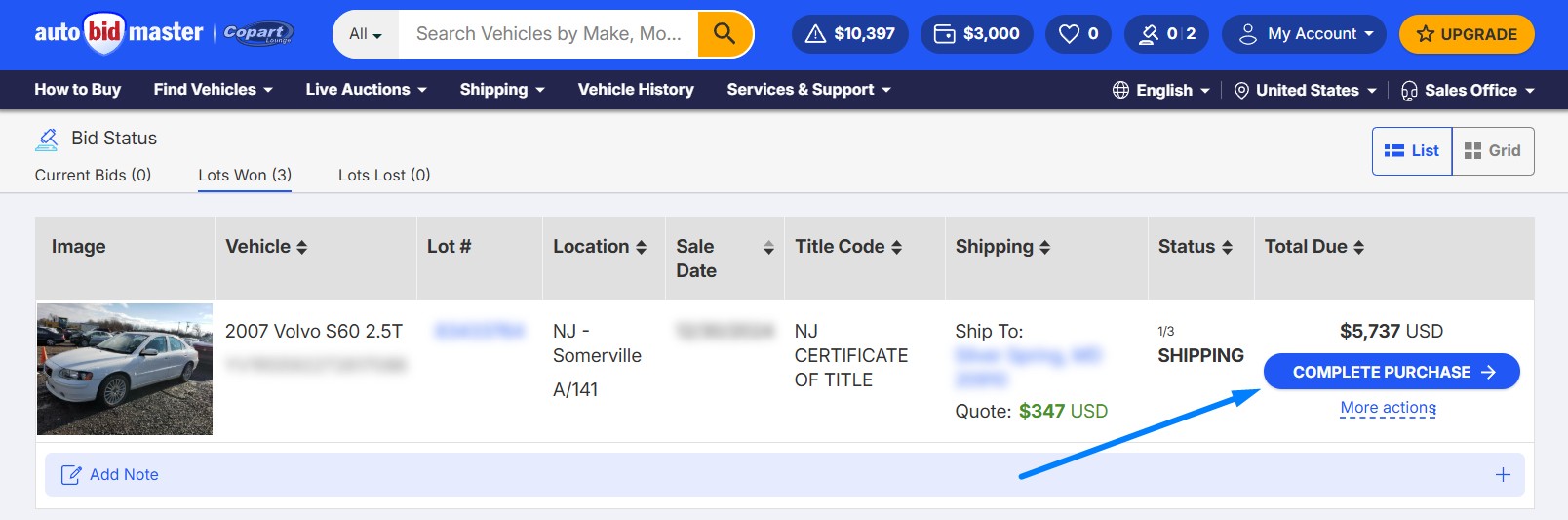This screenshot has width=1568, height=520.
Task: Expand the note row plus icon
Action: pos(1503,475)
